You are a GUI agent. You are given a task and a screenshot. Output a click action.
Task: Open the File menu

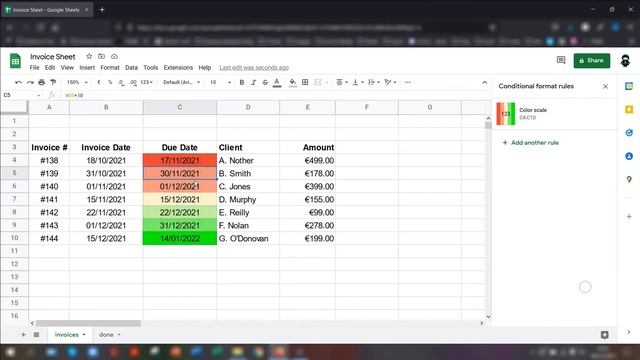pos(34,68)
